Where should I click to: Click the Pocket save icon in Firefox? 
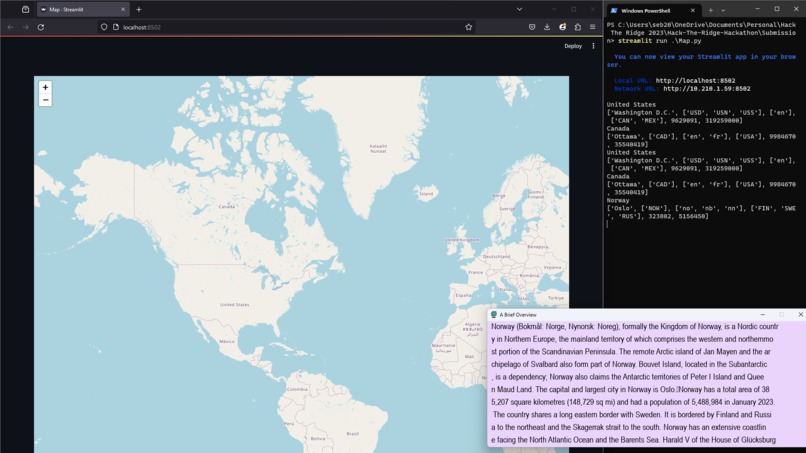[532, 27]
